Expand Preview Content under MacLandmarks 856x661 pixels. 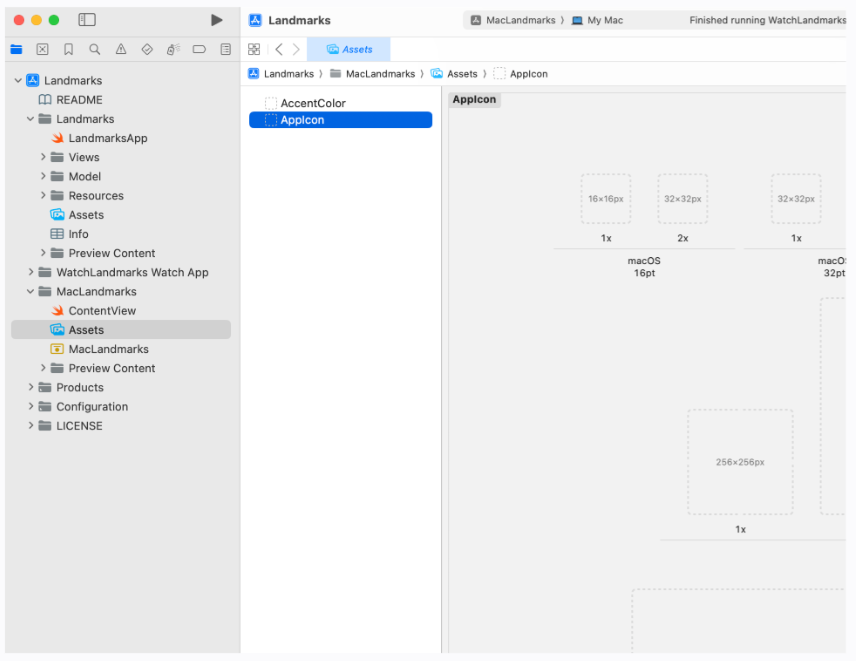(x=43, y=368)
